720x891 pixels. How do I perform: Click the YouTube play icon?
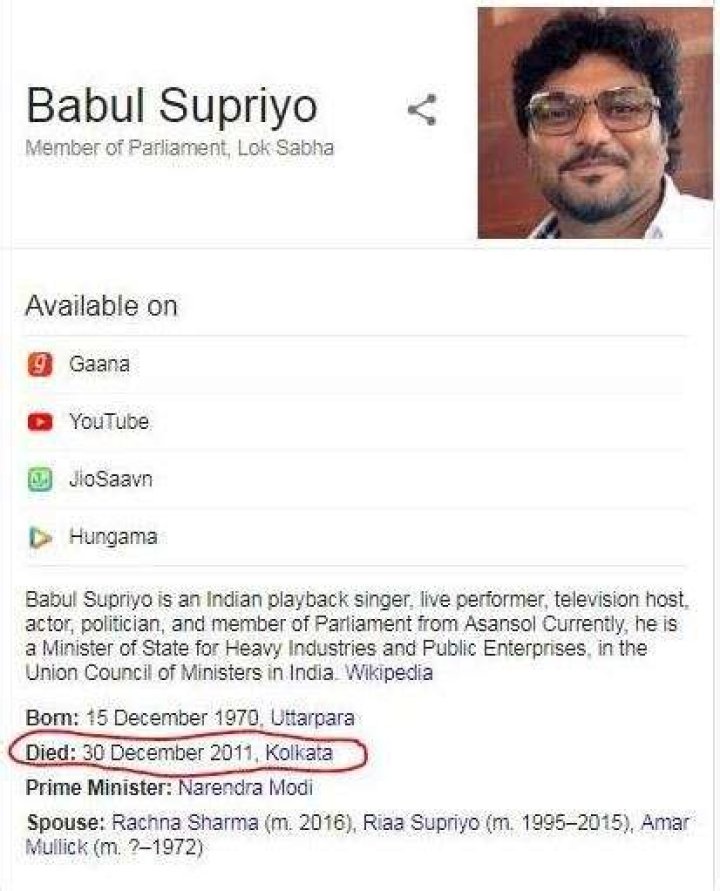pyautogui.click(x=40, y=422)
